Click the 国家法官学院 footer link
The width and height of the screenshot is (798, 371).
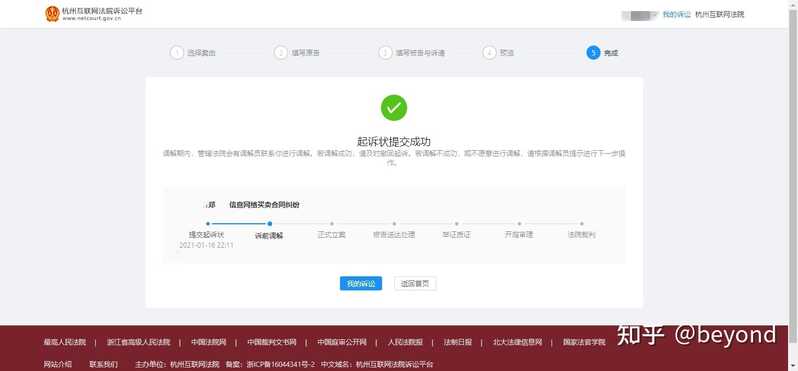[584, 342]
